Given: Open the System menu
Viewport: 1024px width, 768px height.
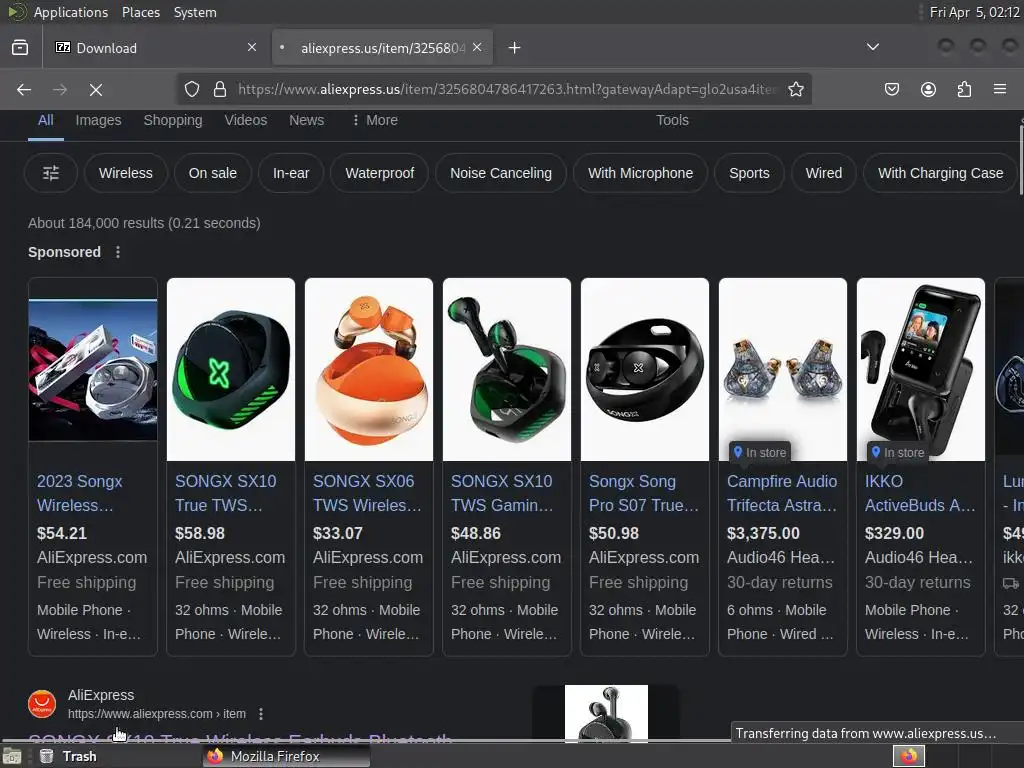Looking at the screenshot, I should coord(195,12).
